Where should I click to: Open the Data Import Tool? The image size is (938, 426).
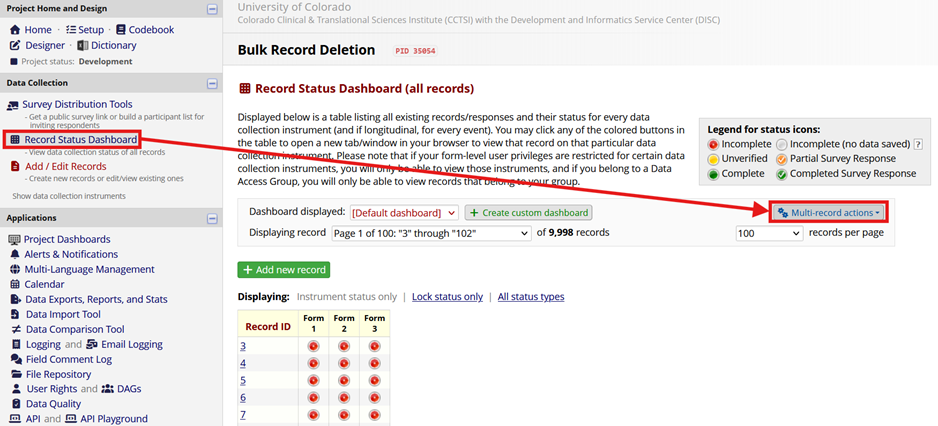pyautogui.click(x=63, y=314)
